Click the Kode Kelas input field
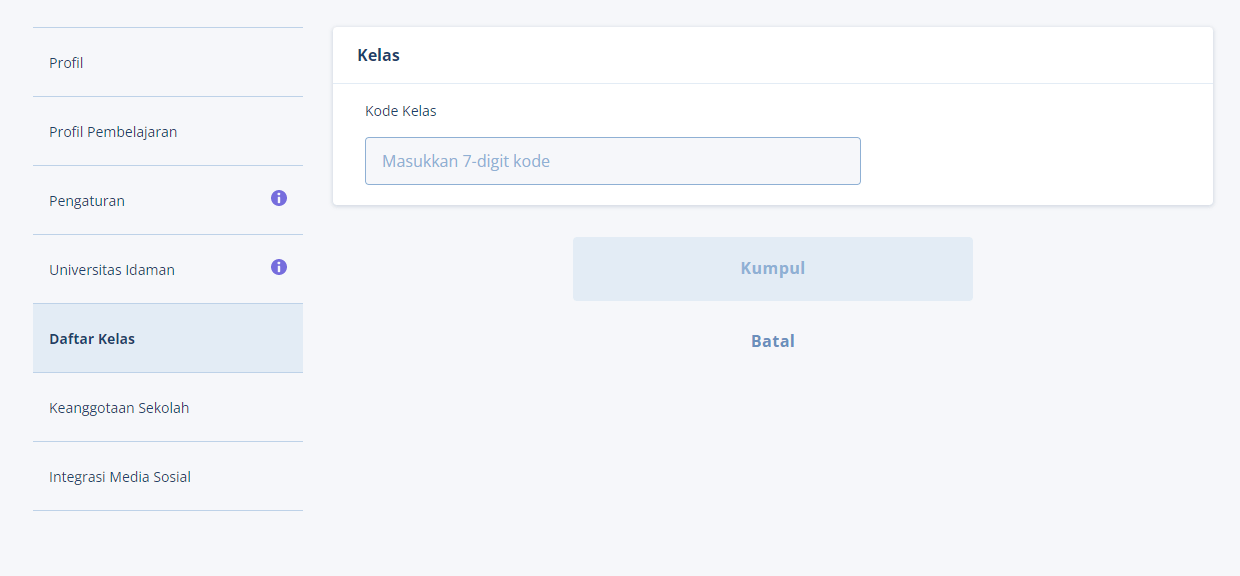The height and width of the screenshot is (576, 1240). click(x=613, y=161)
